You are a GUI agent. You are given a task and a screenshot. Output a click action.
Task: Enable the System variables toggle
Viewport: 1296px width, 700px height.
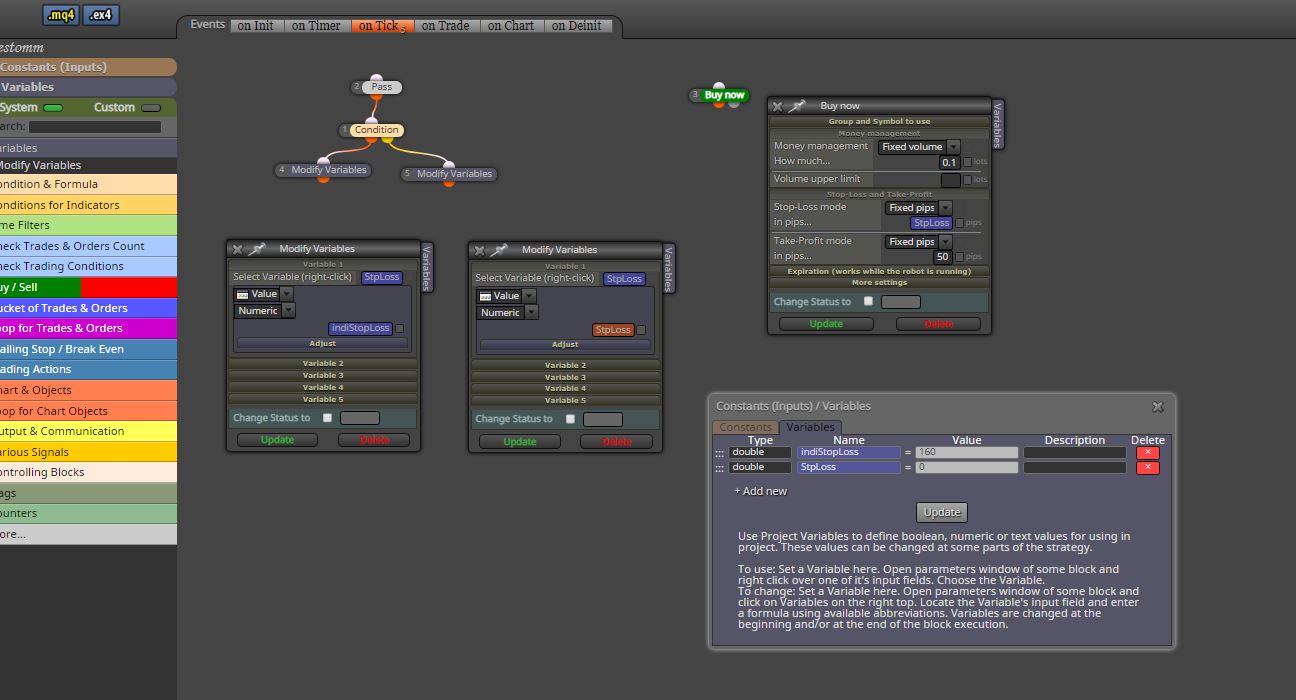pyautogui.click(x=53, y=108)
